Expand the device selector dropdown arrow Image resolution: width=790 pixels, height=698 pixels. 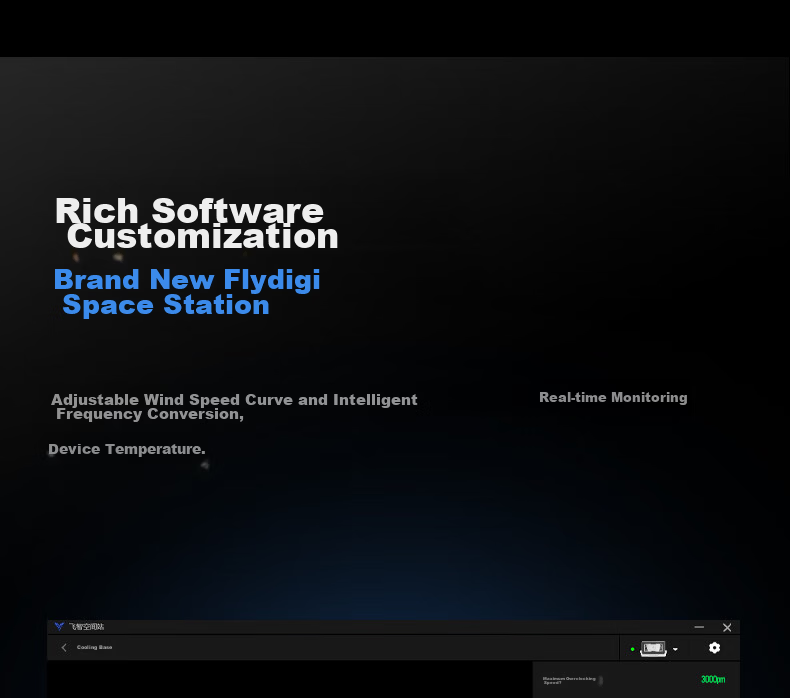tap(675, 649)
